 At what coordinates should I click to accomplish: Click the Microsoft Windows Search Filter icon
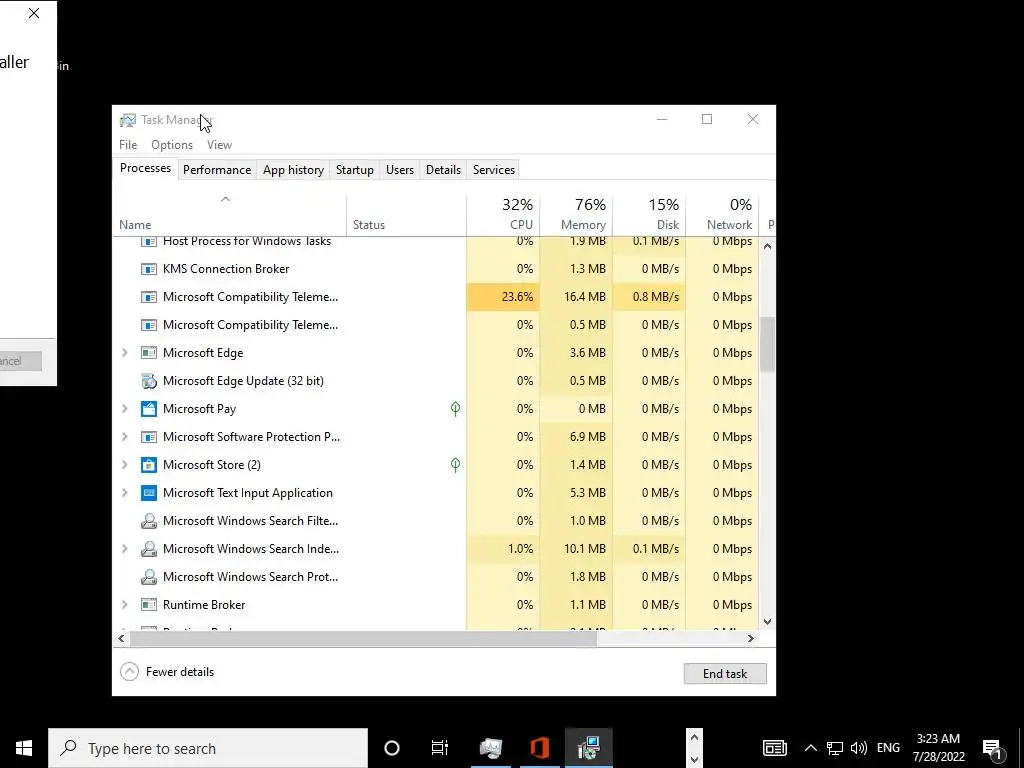coord(149,521)
